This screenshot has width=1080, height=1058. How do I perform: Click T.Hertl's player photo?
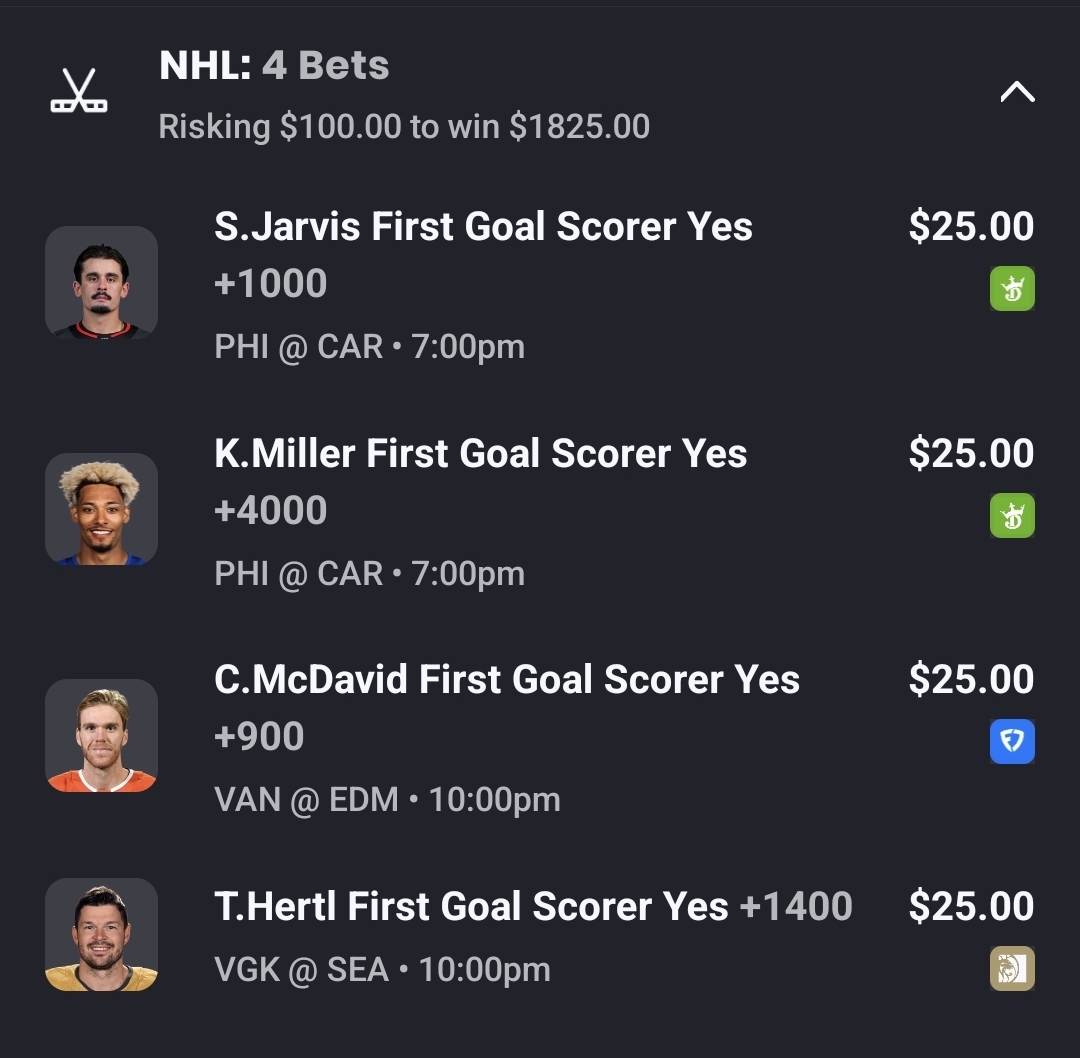tap(101, 935)
